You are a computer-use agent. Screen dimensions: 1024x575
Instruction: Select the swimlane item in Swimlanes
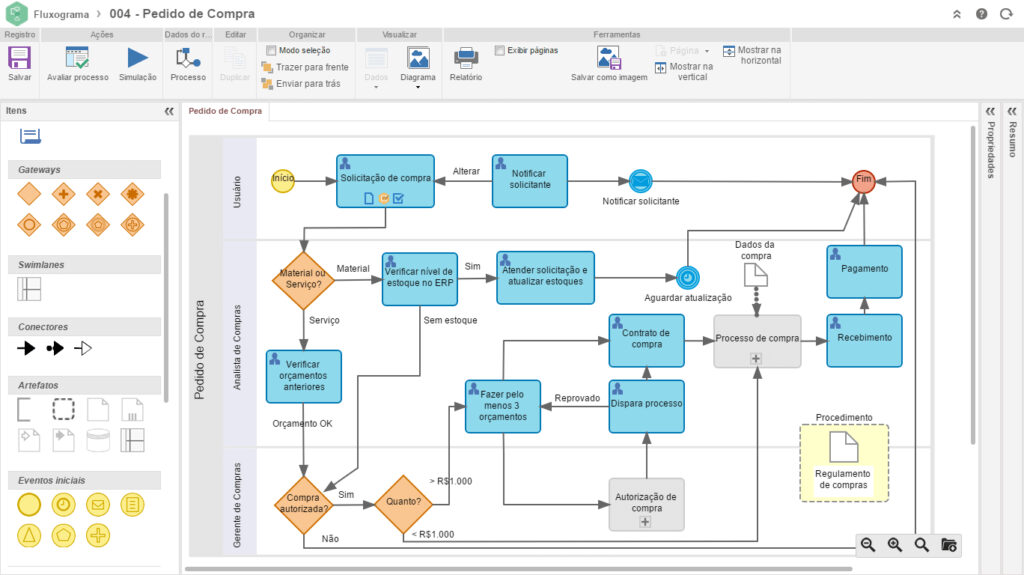[29, 289]
